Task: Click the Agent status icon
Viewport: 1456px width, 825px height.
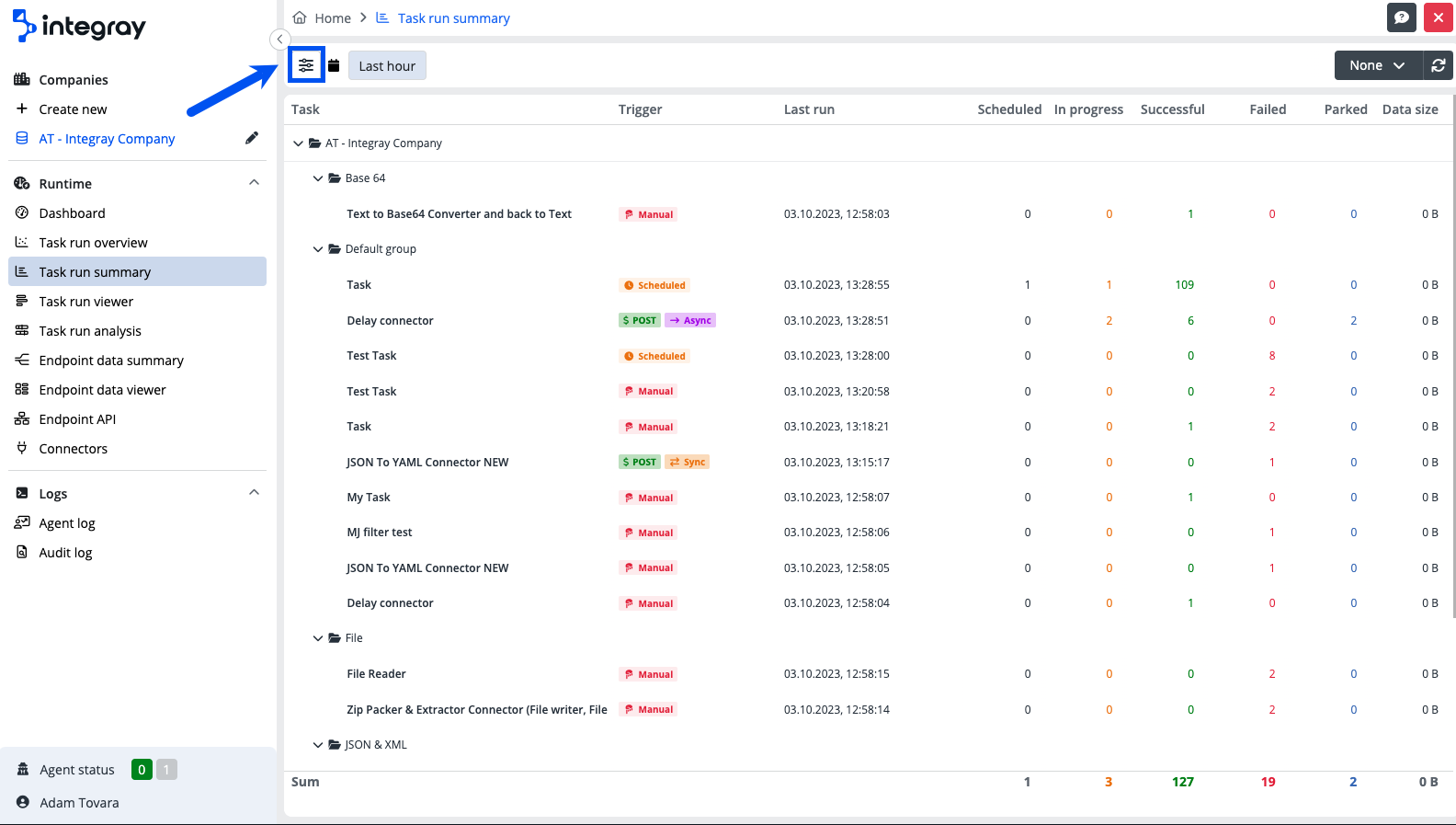Action: tap(23, 769)
